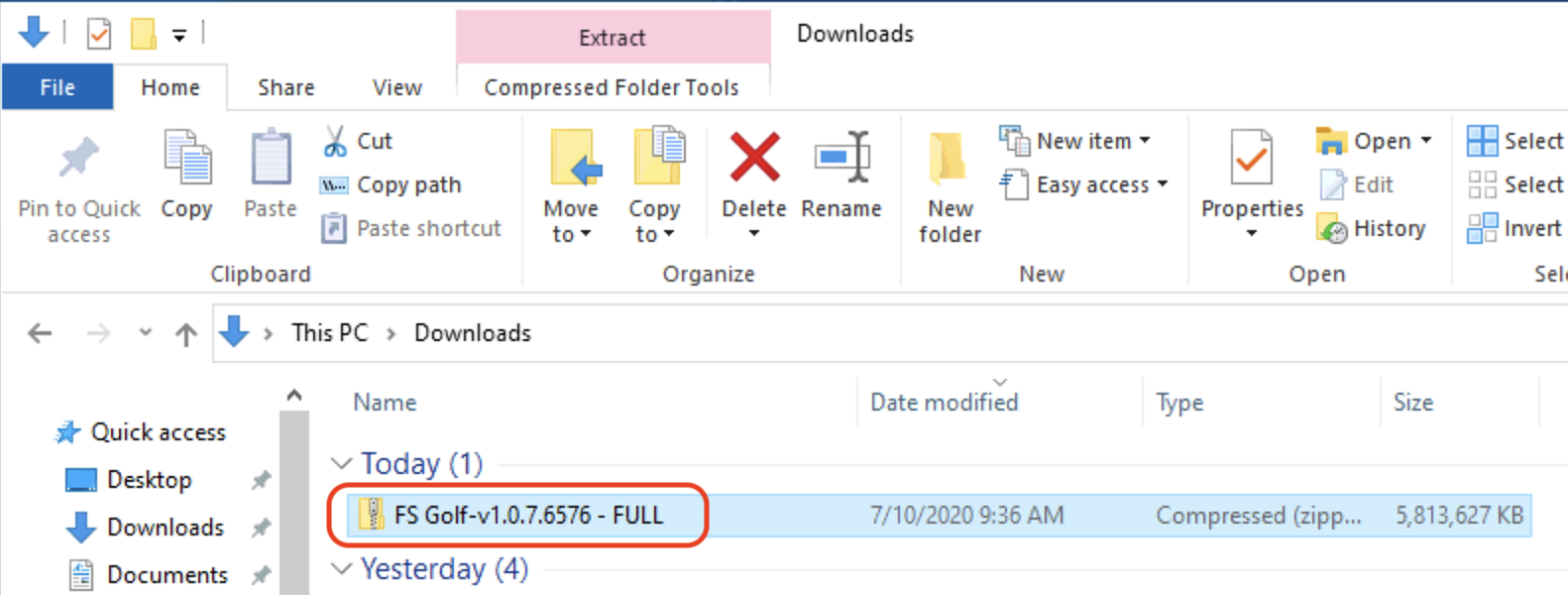The width and height of the screenshot is (1568, 595).
Task: Click the red Delete X icon
Action: click(754, 158)
